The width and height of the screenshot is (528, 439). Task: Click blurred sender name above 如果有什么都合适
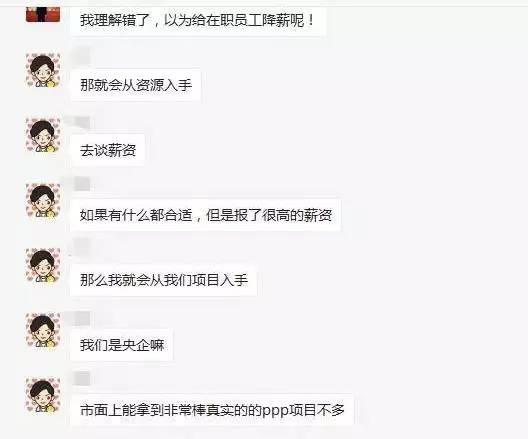(82, 184)
